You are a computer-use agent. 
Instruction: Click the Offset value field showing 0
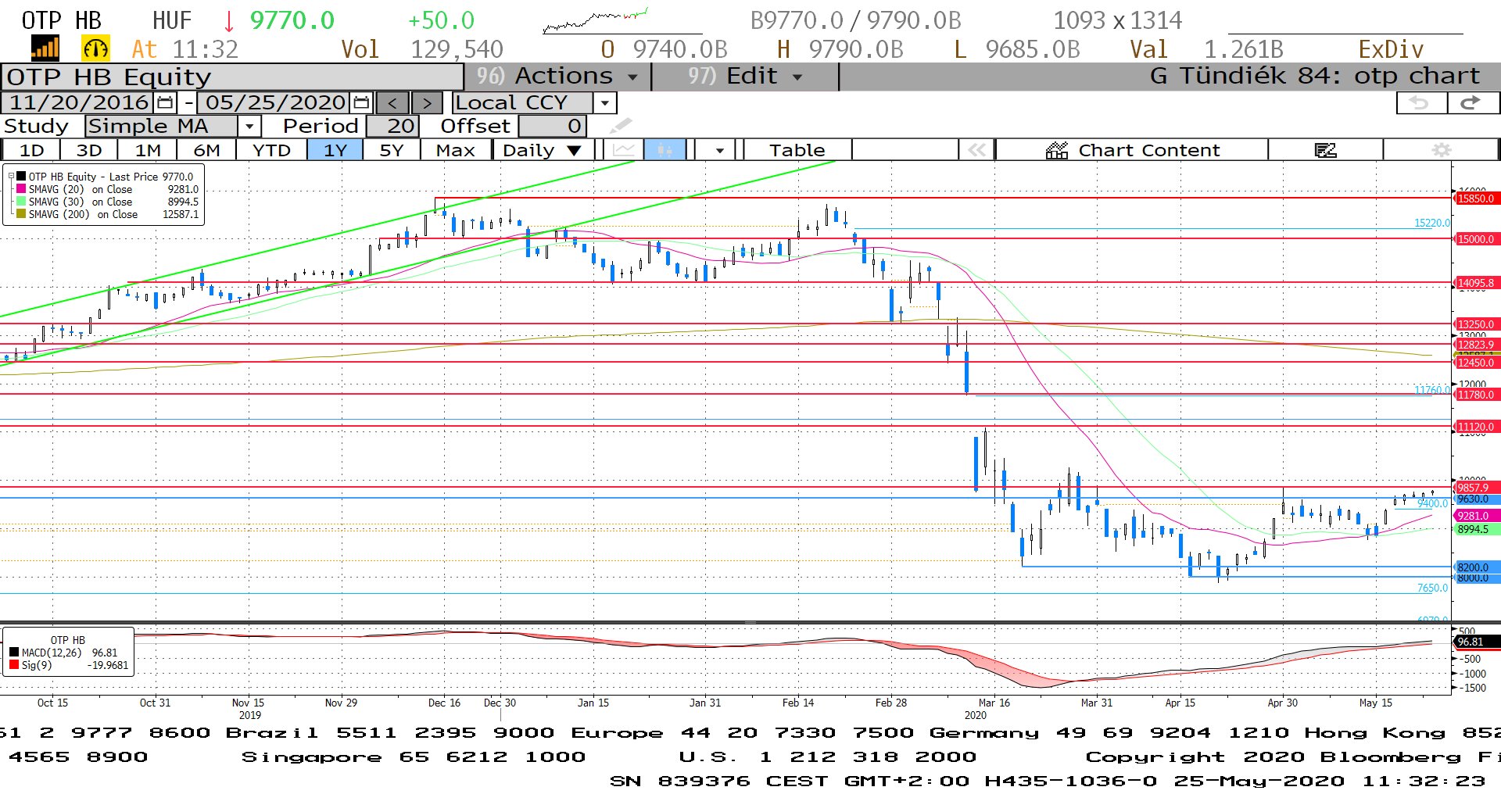click(x=552, y=126)
